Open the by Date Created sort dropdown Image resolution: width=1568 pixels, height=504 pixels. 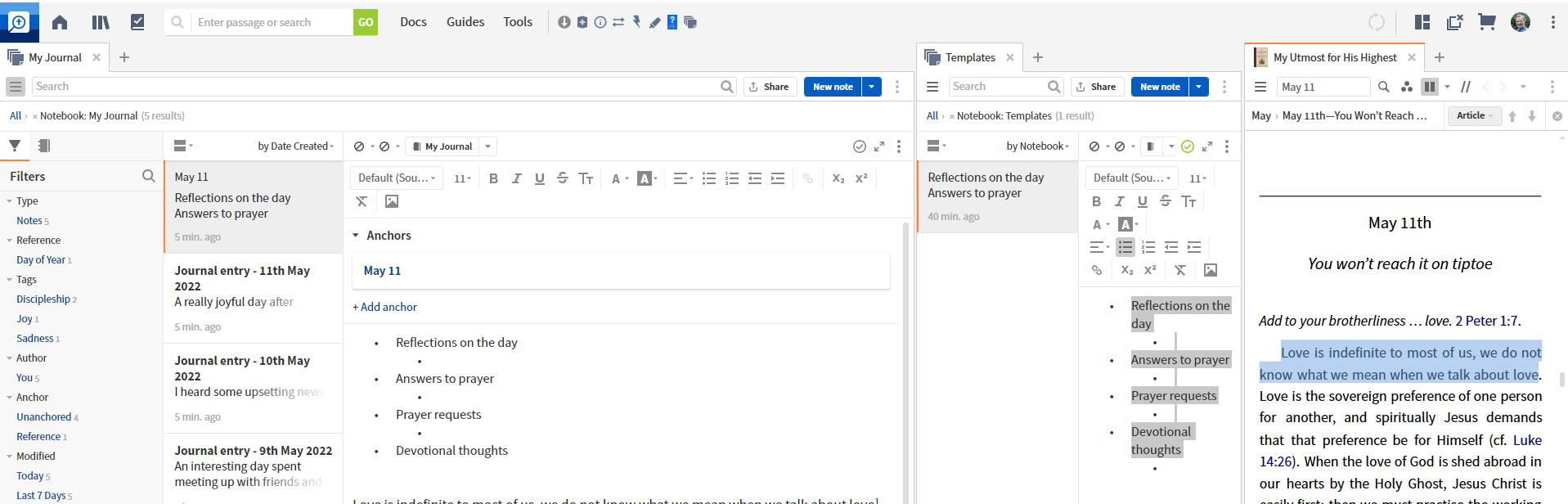pyautogui.click(x=295, y=146)
